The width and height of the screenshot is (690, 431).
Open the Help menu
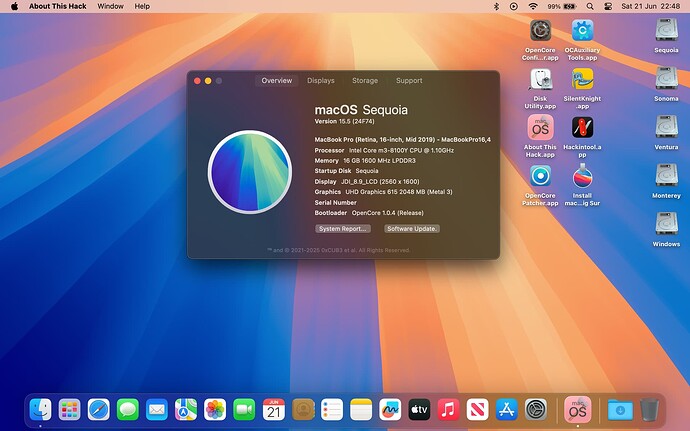[142, 6]
